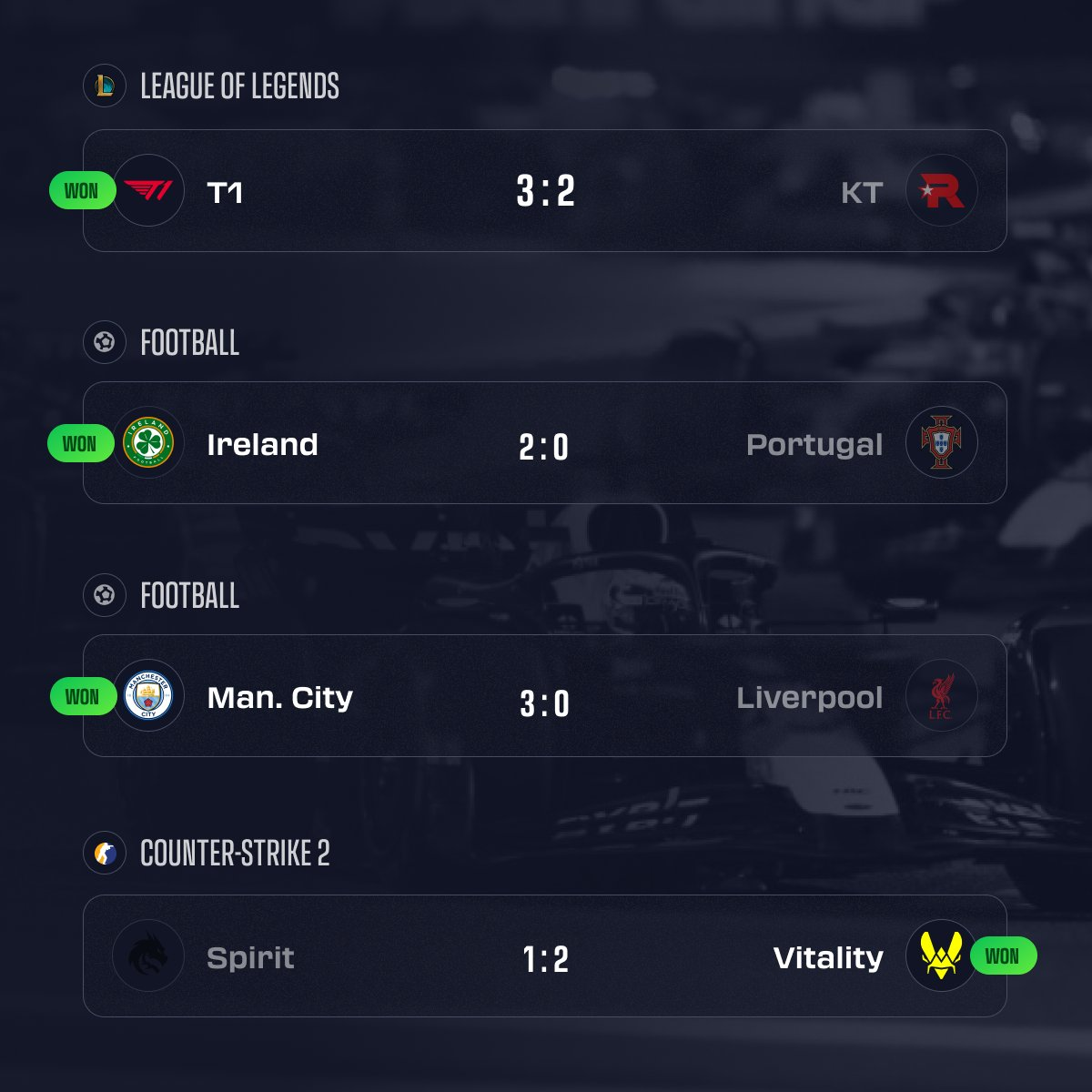Image resolution: width=1092 pixels, height=1092 pixels.
Task: Select the Counter-Strike 2 section heading
Action: tap(235, 854)
